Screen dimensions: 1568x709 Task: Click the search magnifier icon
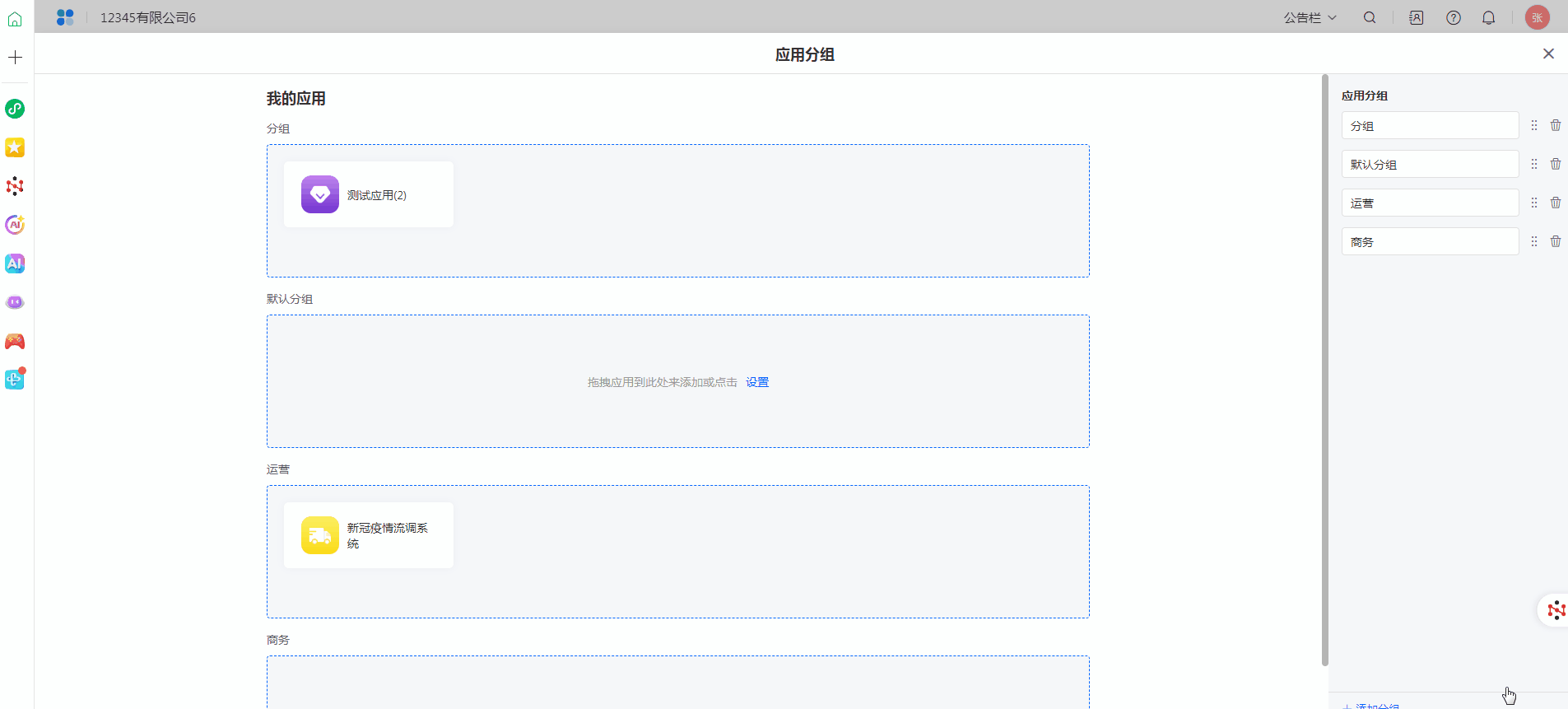coord(1370,17)
